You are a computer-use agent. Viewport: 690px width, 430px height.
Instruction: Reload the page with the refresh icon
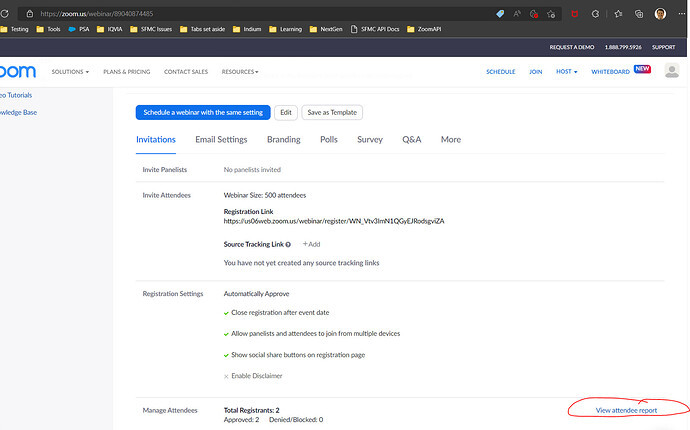[4, 14]
